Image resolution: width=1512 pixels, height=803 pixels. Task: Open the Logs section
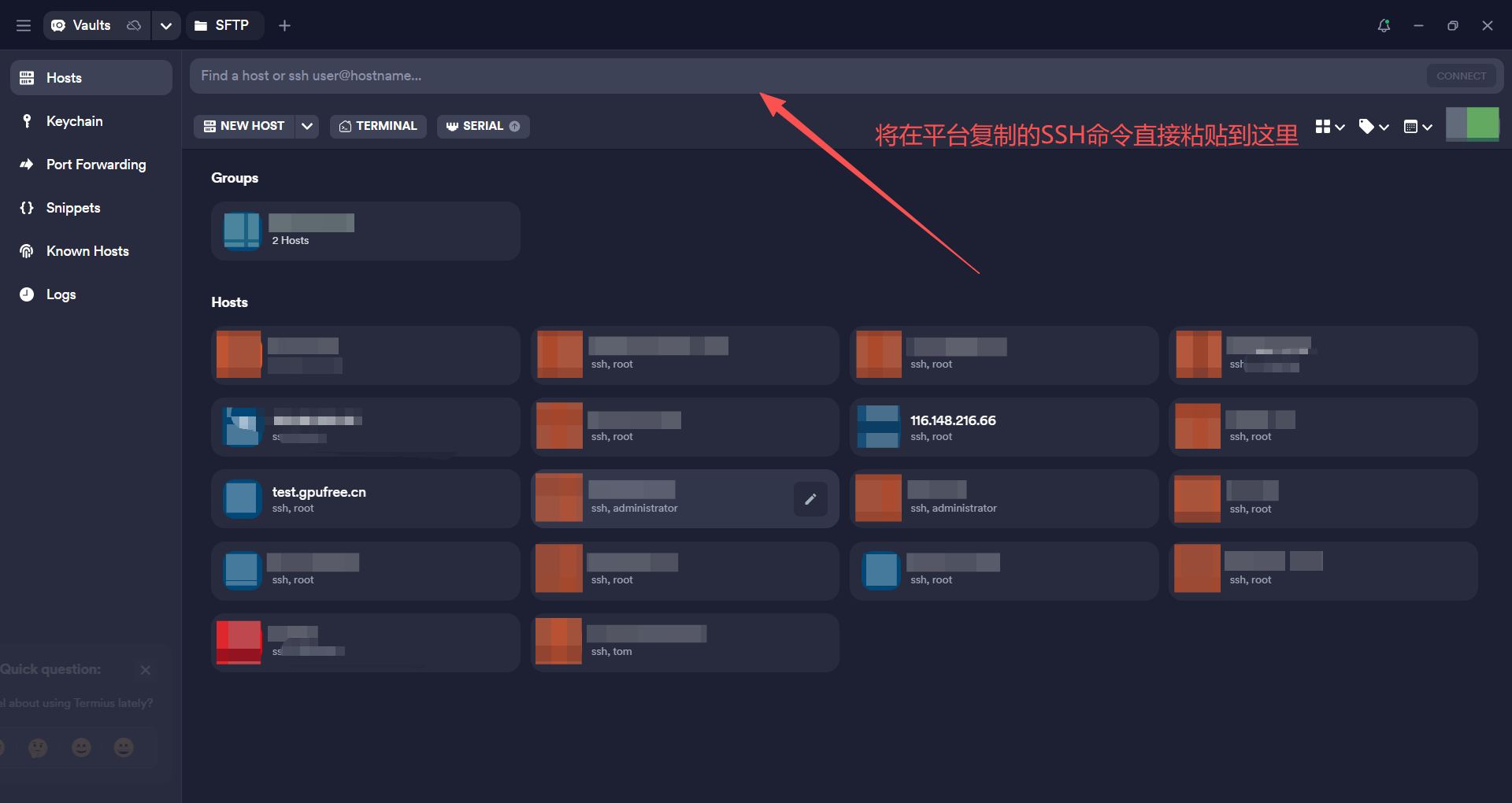[x=61, y=294]
